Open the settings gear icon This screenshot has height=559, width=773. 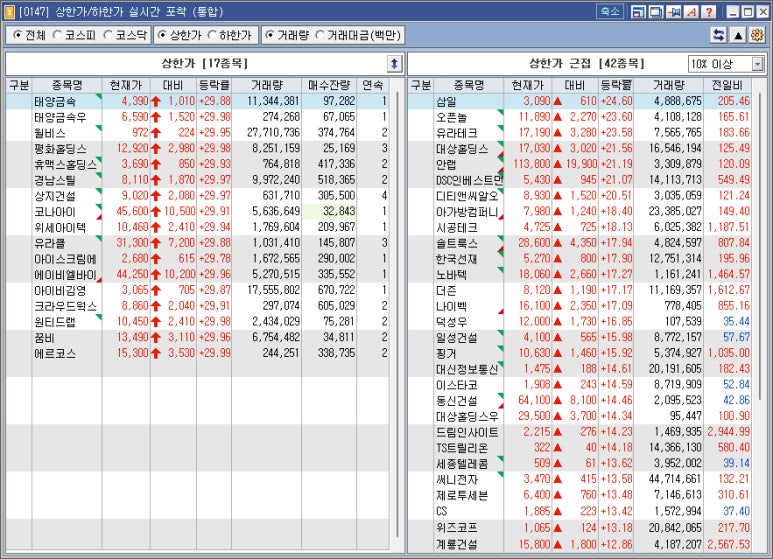click(x=757, y=35)
